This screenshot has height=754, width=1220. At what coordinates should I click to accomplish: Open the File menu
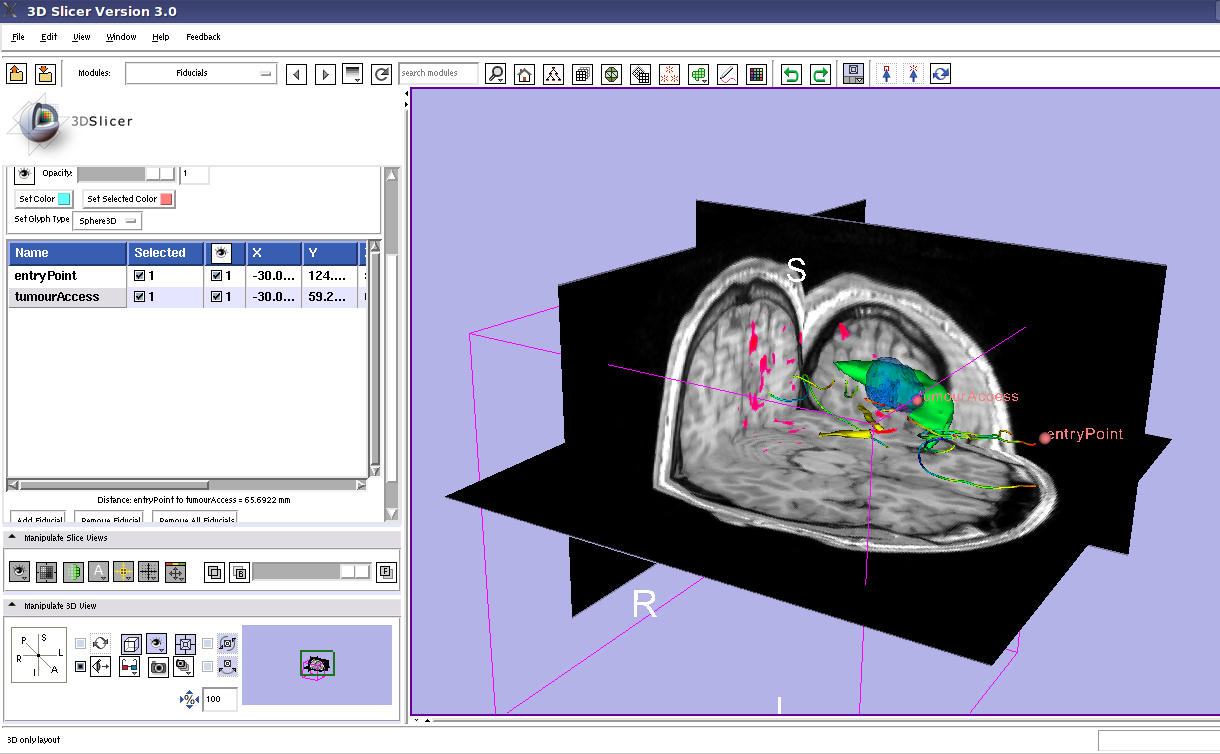[18, 37]
